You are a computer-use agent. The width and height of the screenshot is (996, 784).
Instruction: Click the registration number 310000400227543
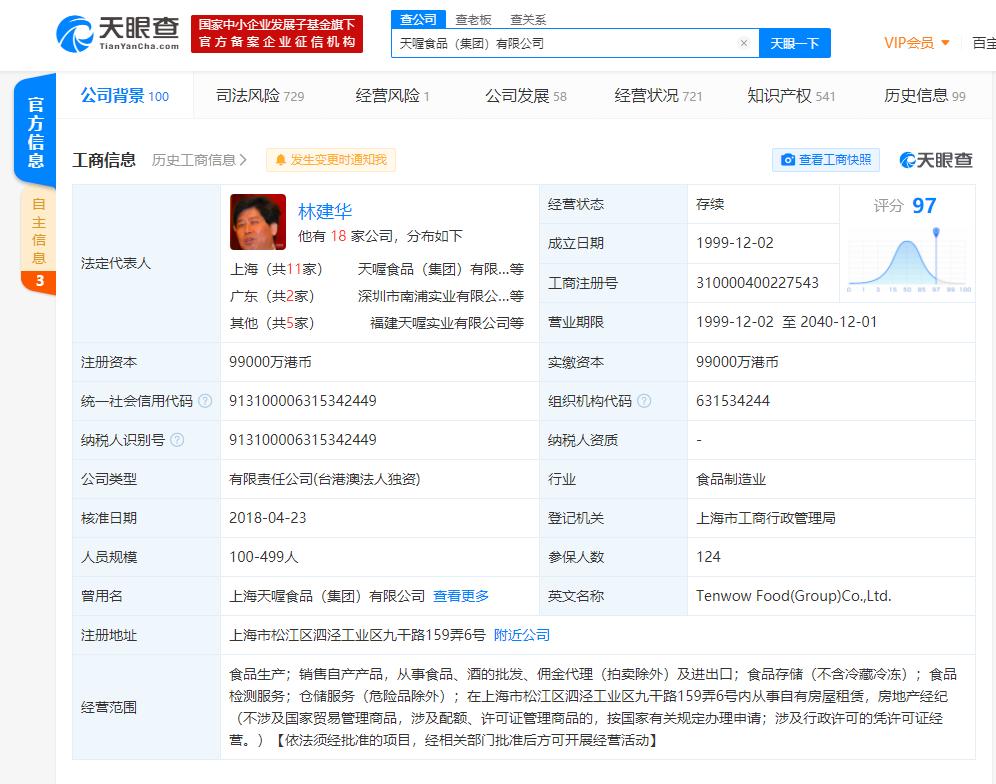pos(757,283)
